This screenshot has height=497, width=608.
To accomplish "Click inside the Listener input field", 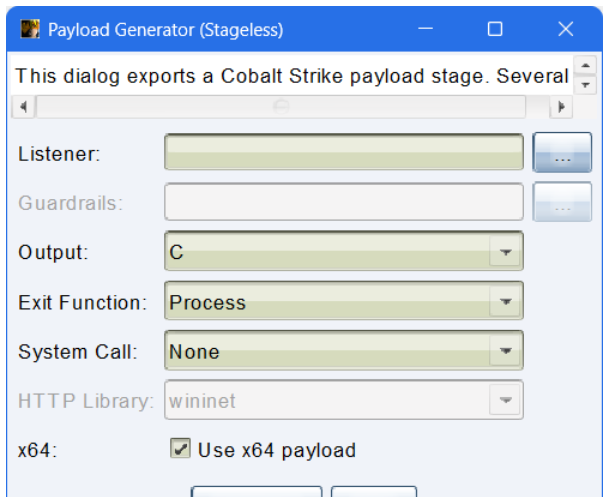I will (x=344, y=152).
